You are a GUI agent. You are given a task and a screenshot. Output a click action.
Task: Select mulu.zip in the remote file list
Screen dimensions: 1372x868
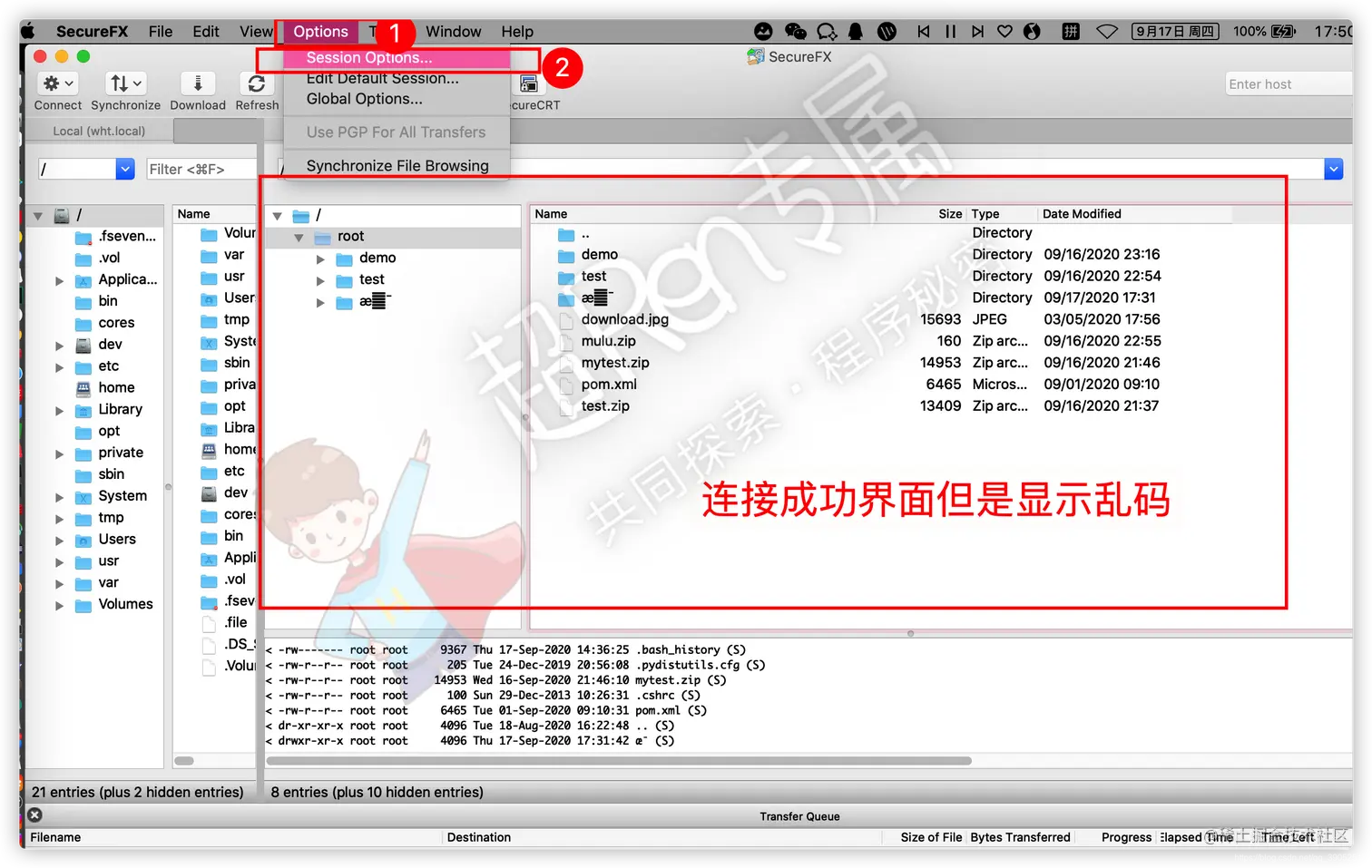coord(608,341)
